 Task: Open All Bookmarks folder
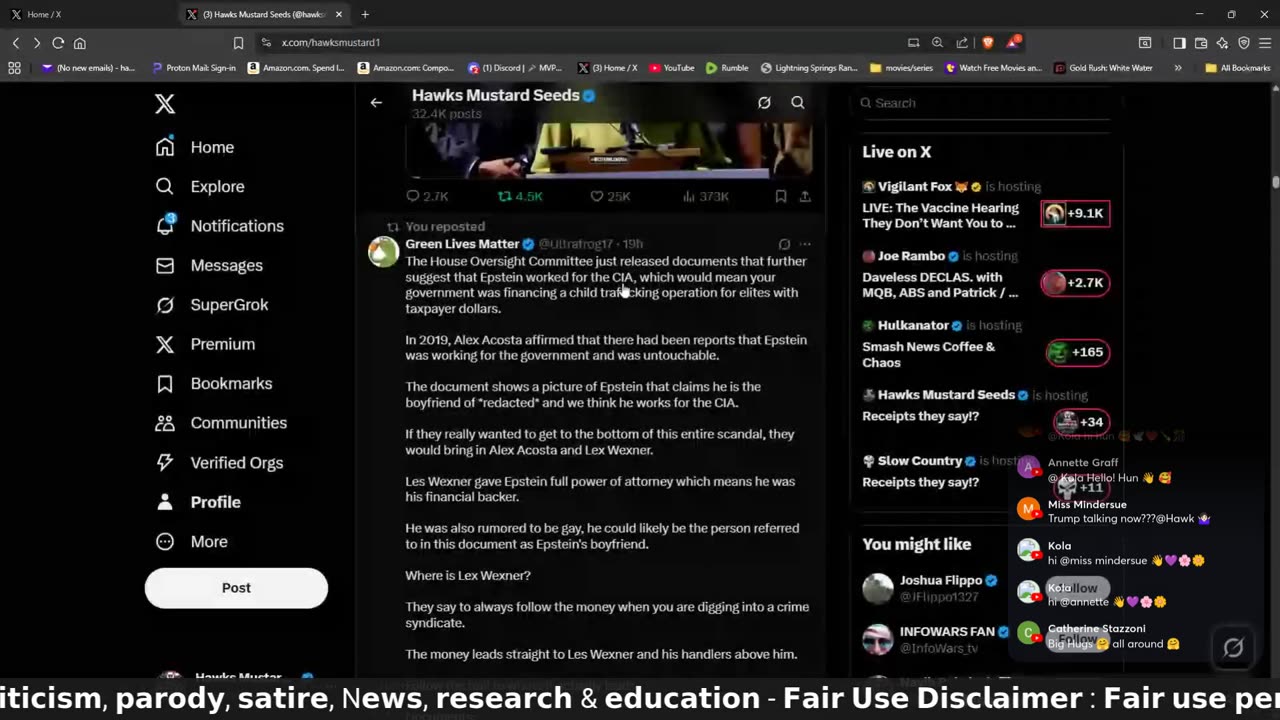coord(1238,68)
